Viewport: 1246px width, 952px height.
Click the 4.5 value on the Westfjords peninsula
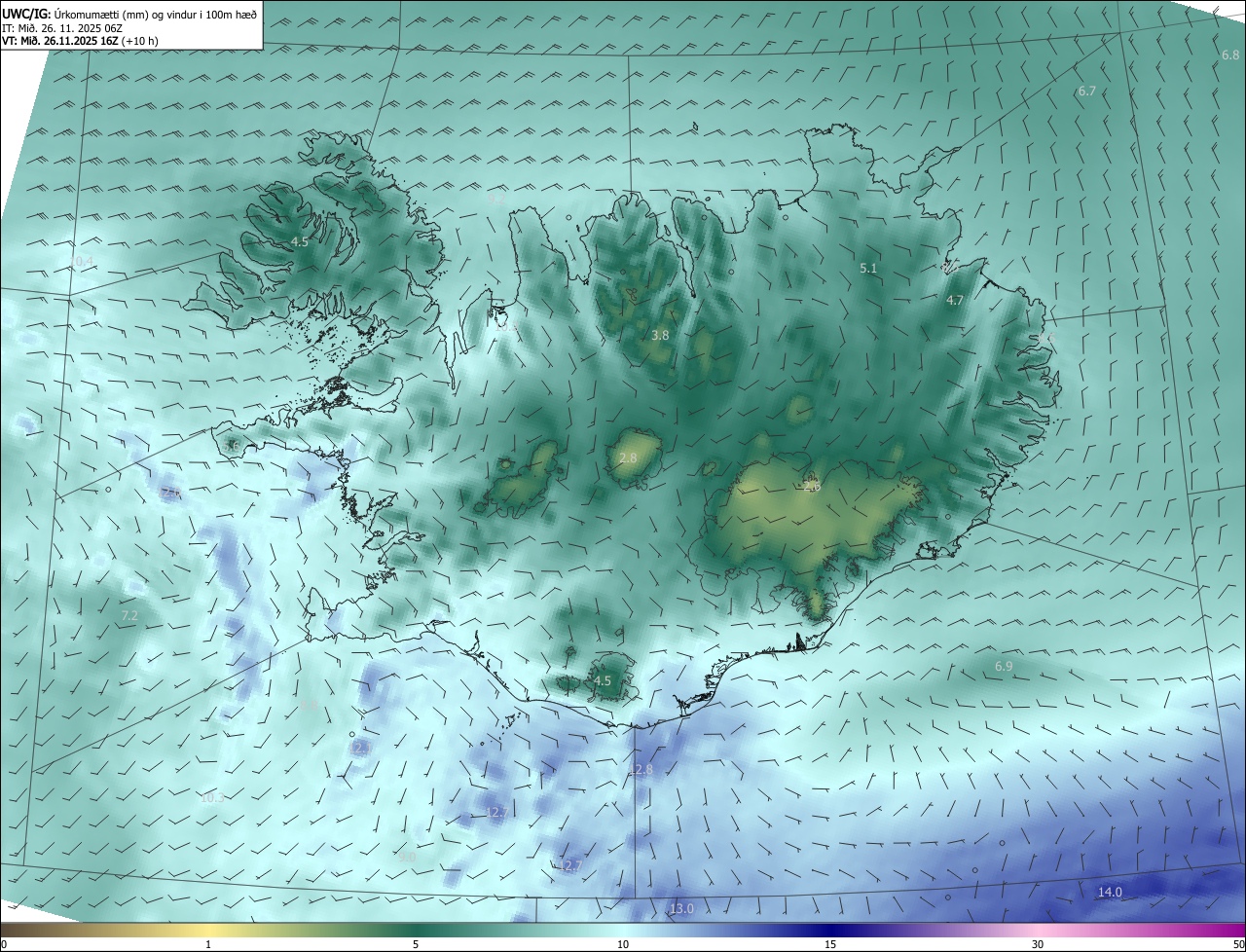click(x=300, y=241)
